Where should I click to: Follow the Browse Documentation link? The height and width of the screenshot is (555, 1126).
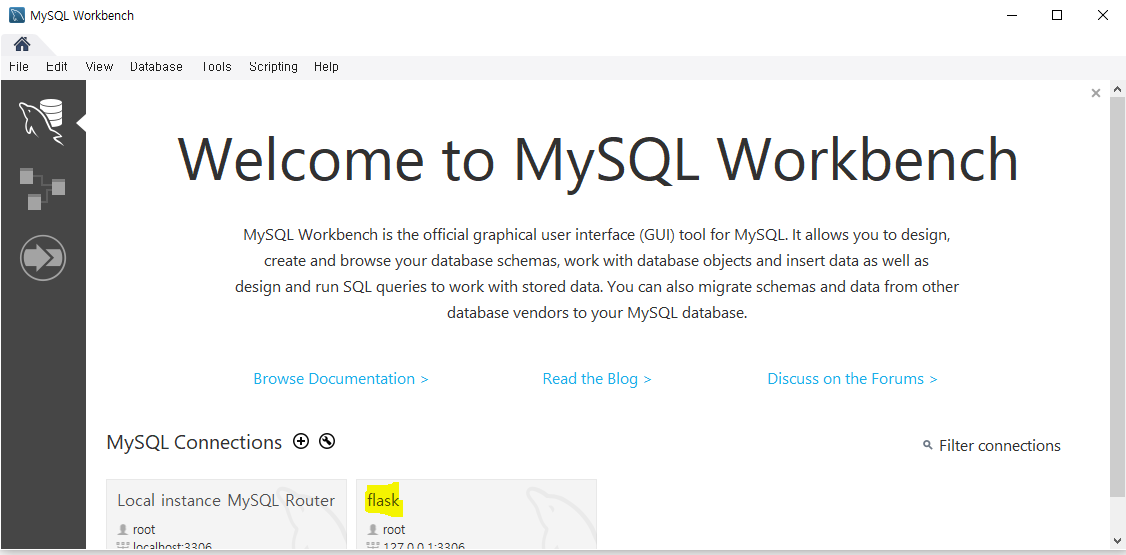click(341, 379)
